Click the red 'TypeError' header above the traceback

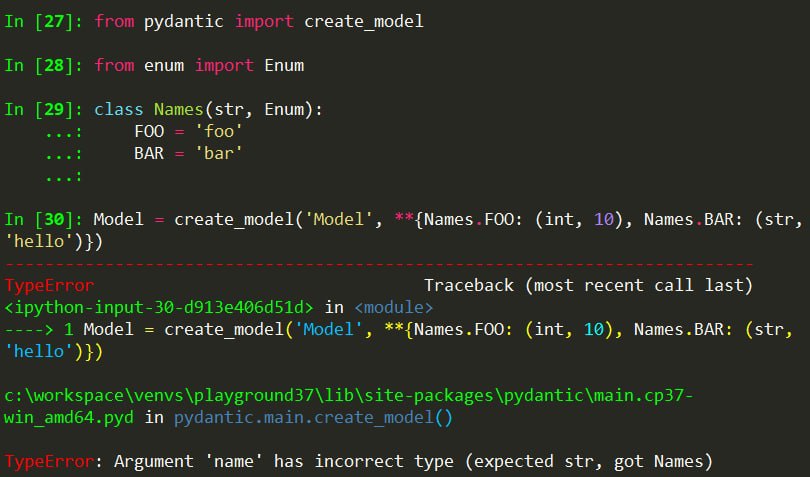tap(49, 285)
